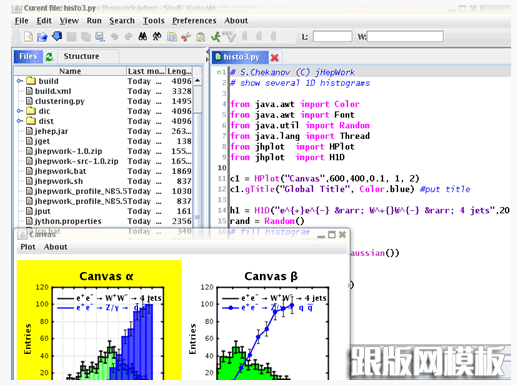Select jehep.jar in the file list
Image resolution: width=517 pixels, height=385 pixels.
click(x=51, y=131)
